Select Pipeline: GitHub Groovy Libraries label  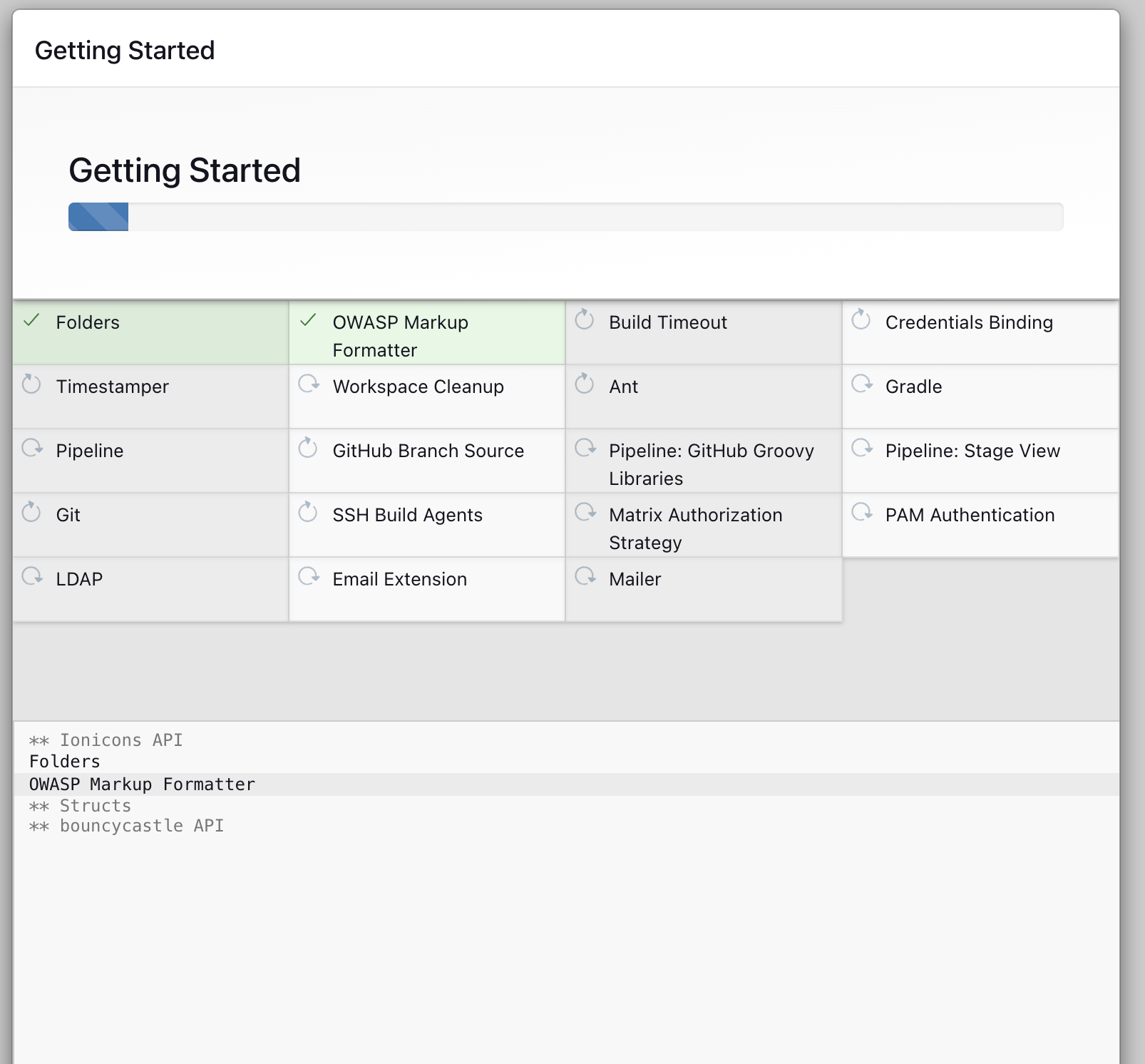[712, 464]
